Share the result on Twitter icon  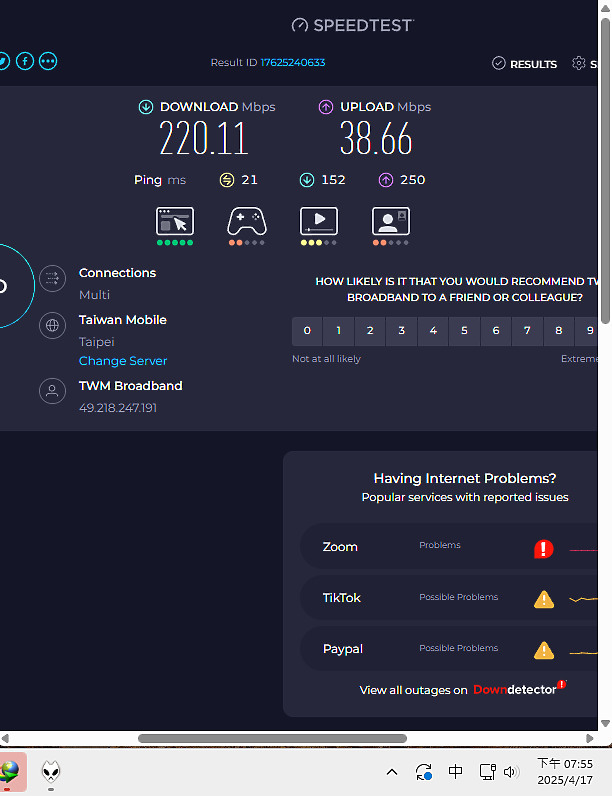(x=3, y=61)
